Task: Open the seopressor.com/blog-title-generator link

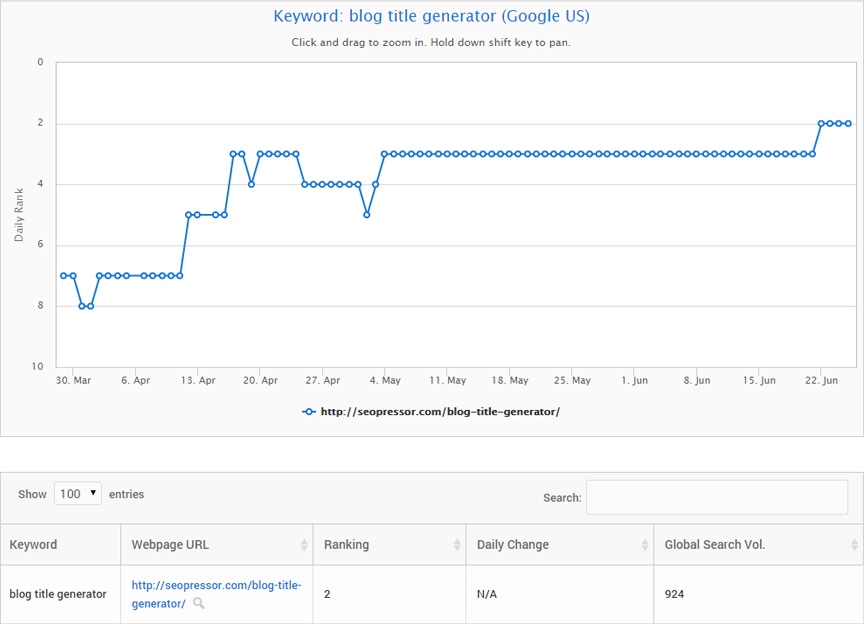Action: [x=216, y=594]
